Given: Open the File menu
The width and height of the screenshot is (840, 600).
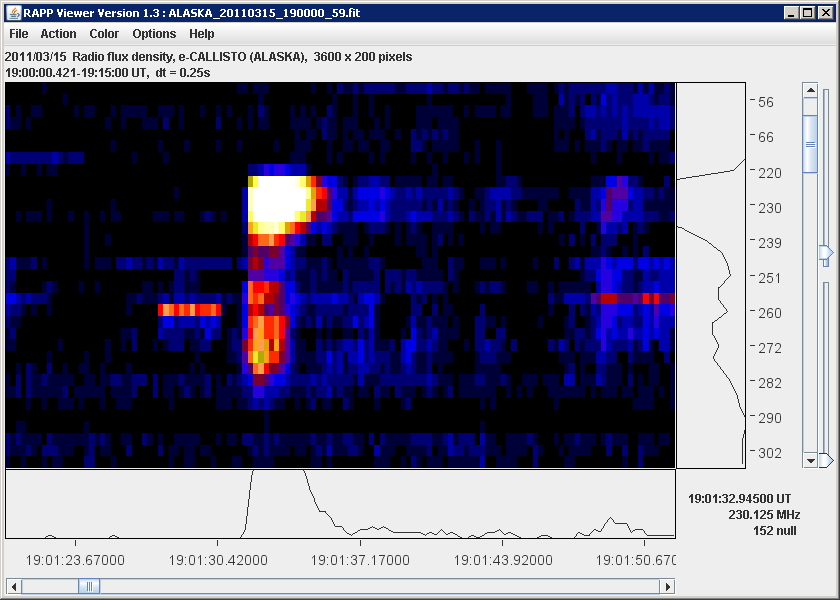Looking at the screenshot, I should 19,34.
